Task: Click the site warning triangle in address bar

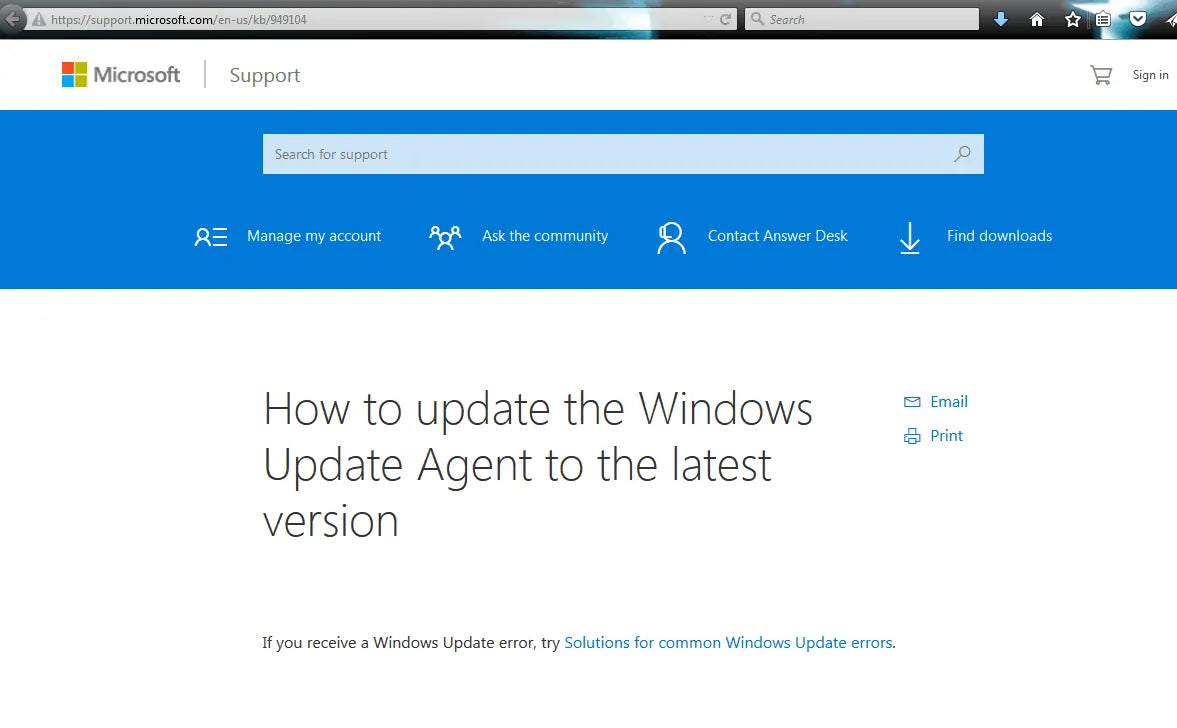Action: (x=38, y=19)
